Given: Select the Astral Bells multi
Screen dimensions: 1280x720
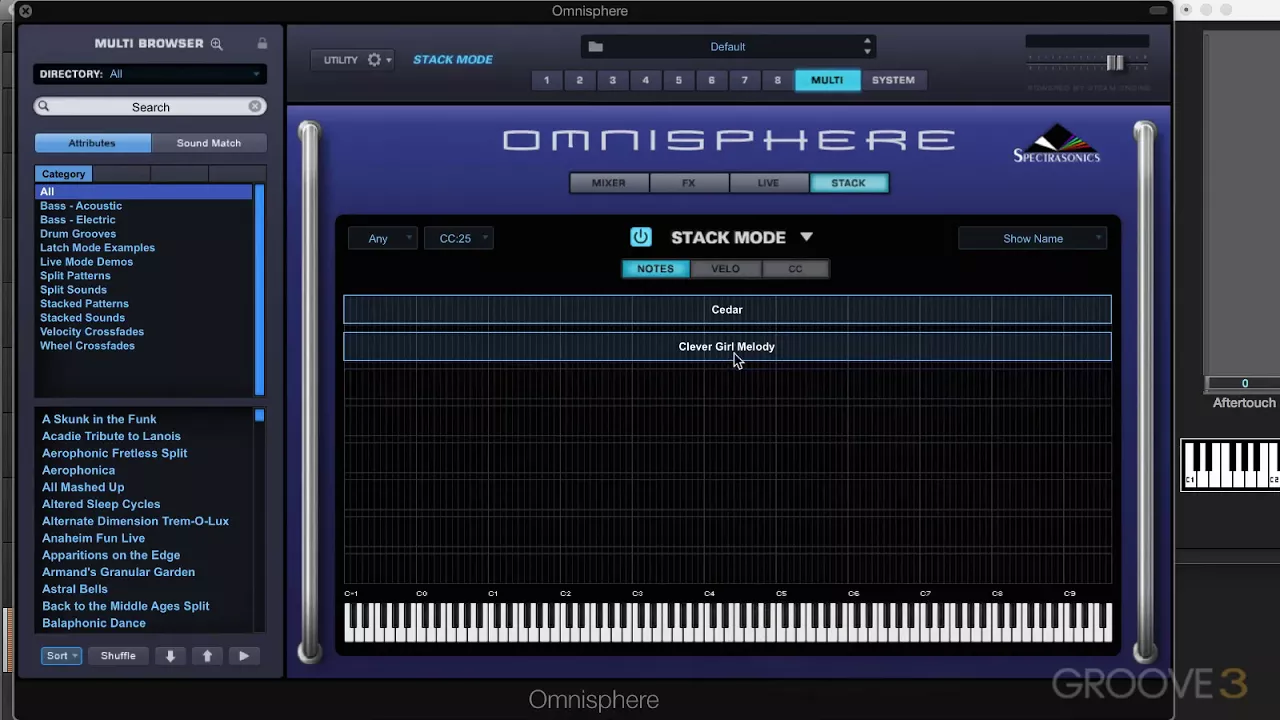Looking at the screenshot, I should 75,589.
